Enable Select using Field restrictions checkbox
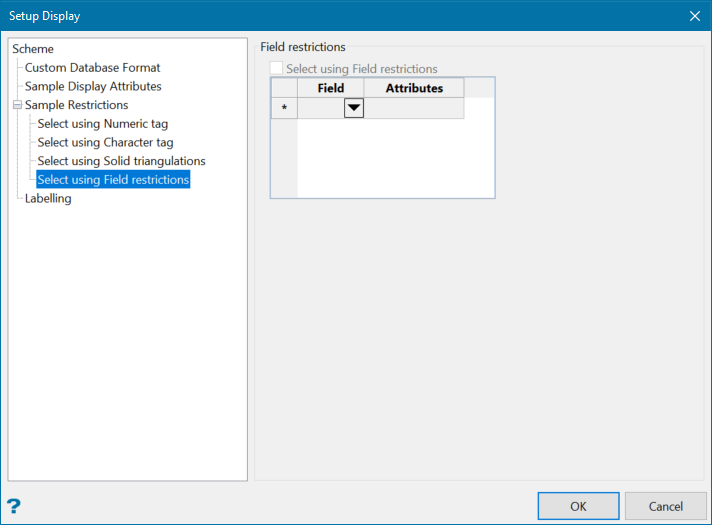This screenshot has height=525, width=712. tap(276, 68)
